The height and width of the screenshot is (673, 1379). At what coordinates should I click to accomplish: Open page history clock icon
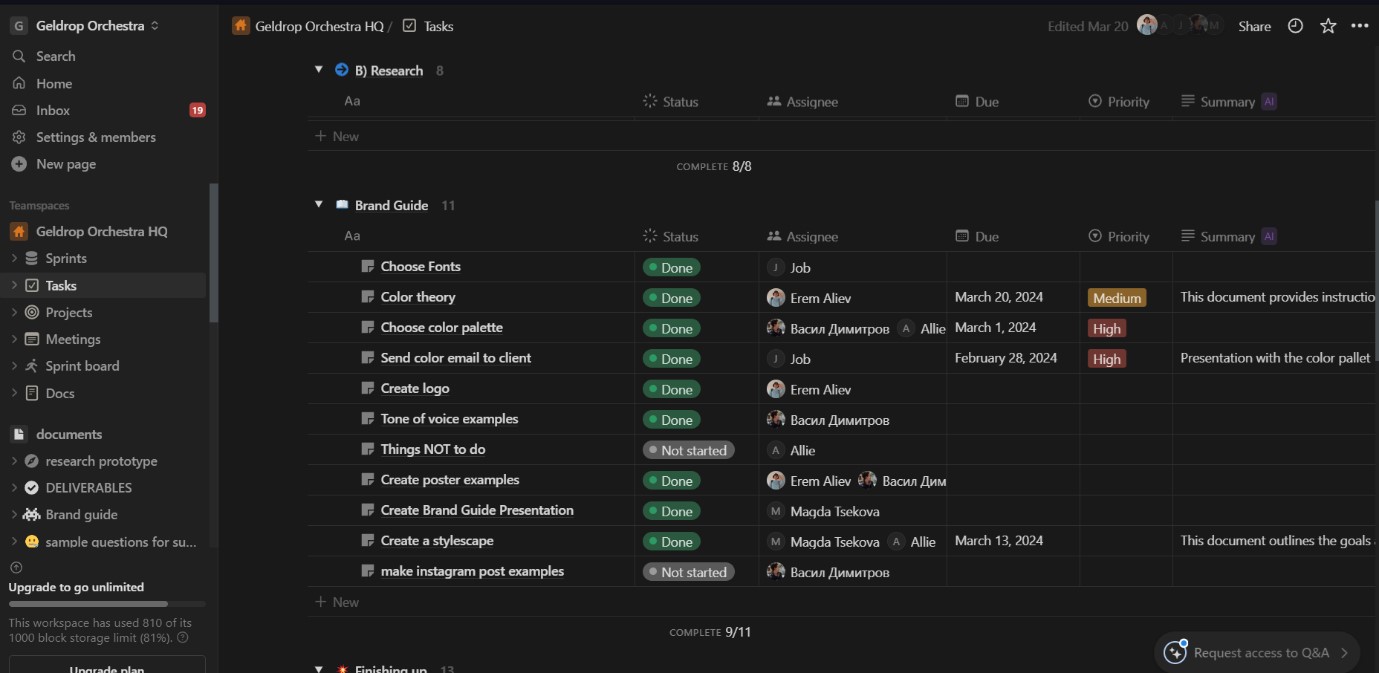click(1295, 27)
